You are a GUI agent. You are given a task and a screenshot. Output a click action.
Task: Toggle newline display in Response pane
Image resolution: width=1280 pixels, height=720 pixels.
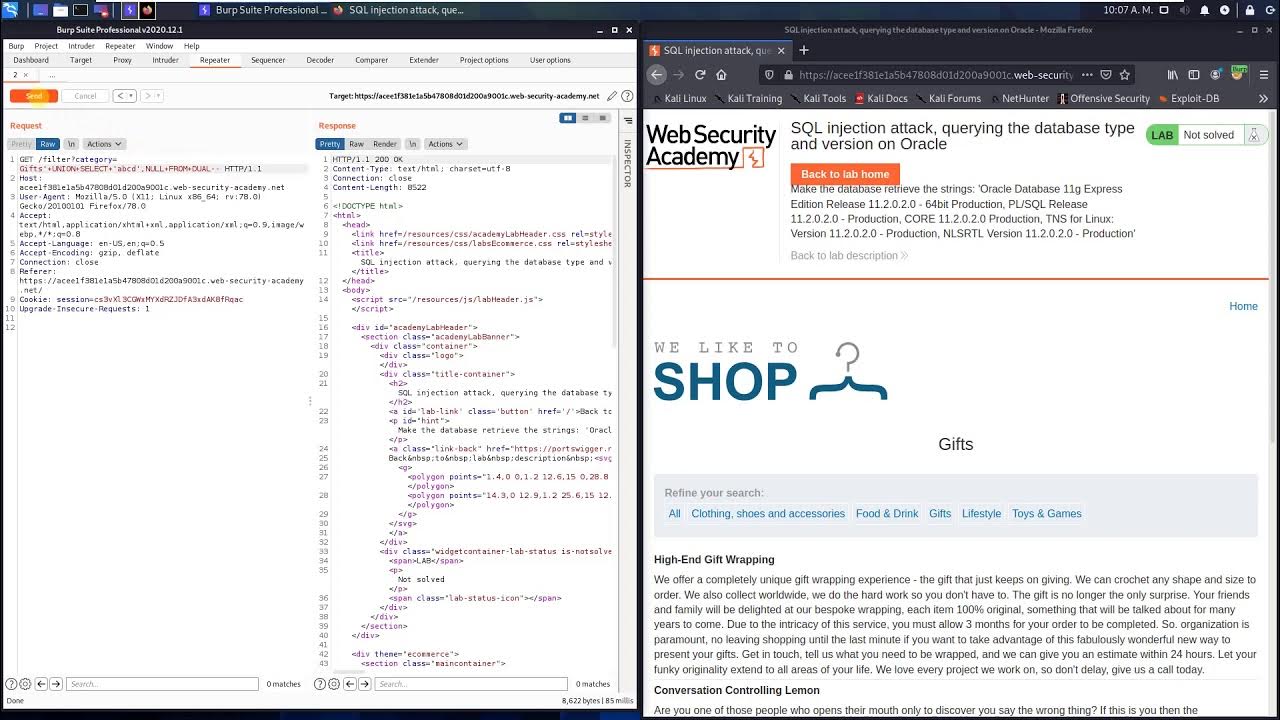coord(413,144)
